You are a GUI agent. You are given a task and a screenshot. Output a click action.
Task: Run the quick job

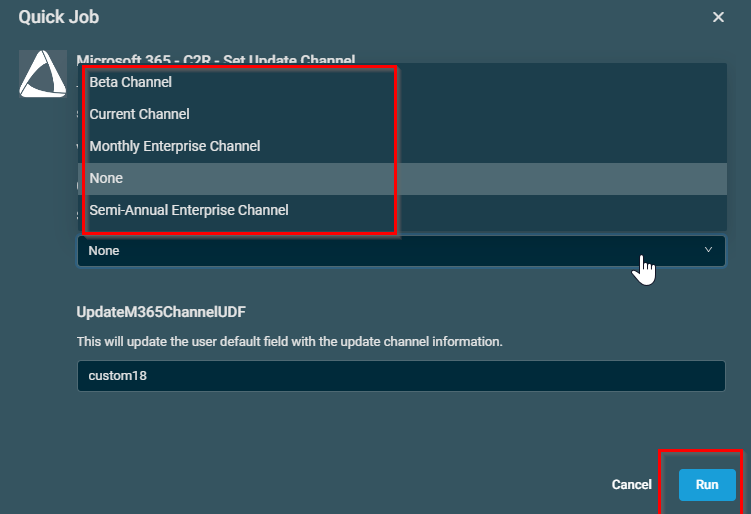click(x=707, y=484)
